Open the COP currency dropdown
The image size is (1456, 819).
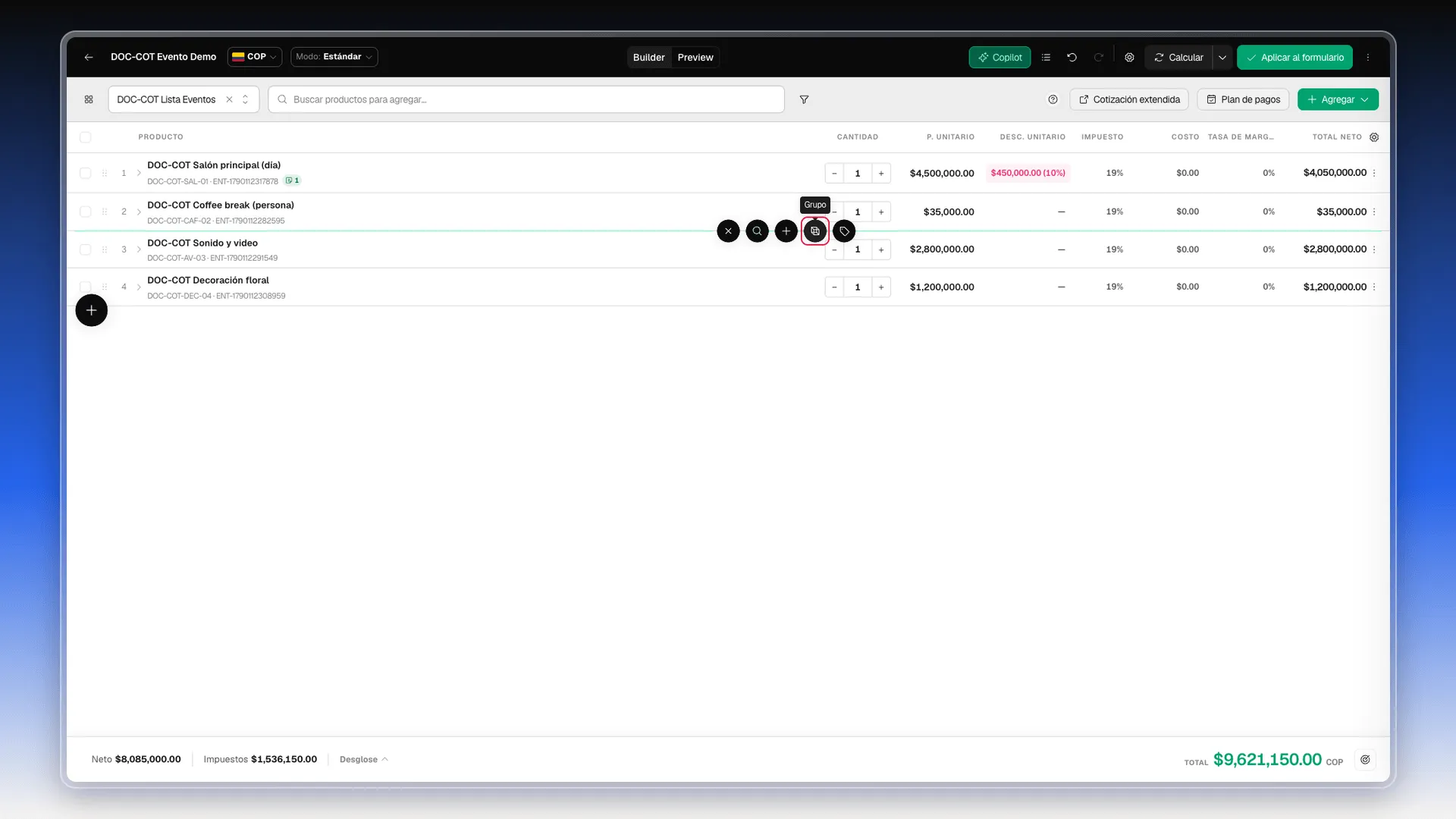(255, 57)
